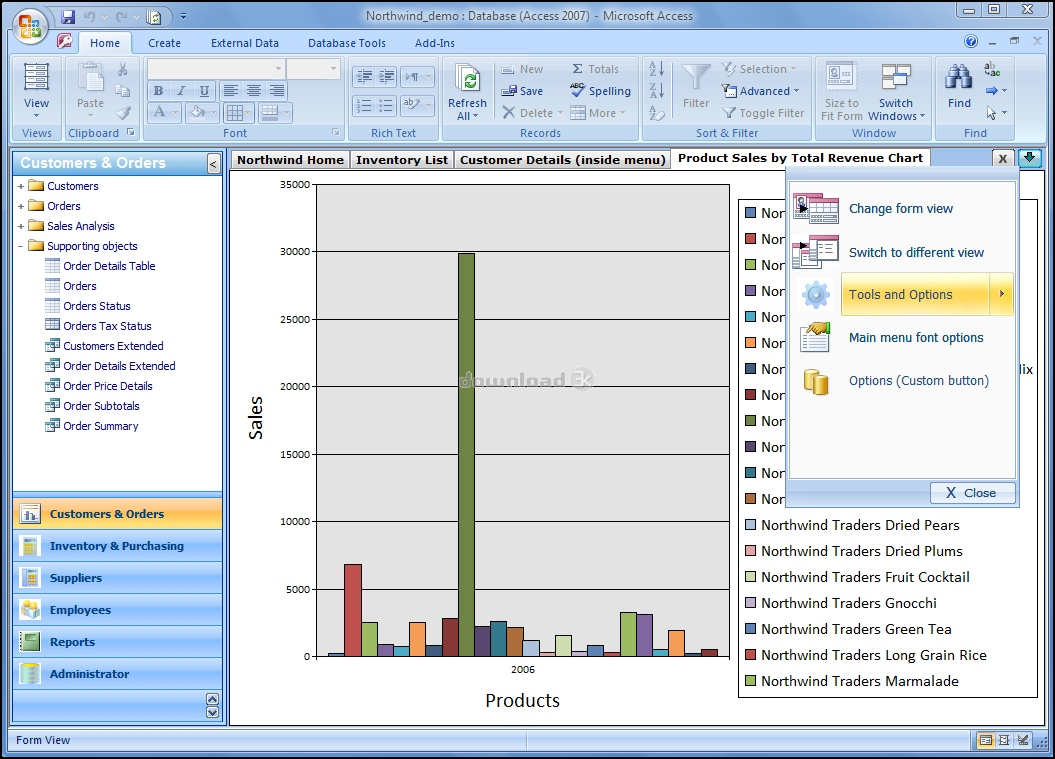Switch to the Inventory List tab

[x=402, y=159]
